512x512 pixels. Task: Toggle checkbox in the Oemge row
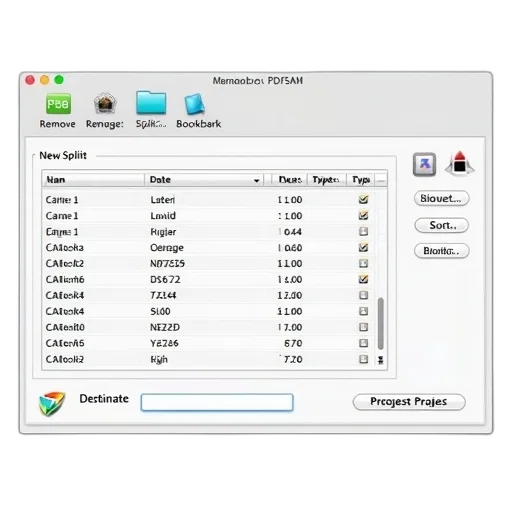(x=363, y=247)
